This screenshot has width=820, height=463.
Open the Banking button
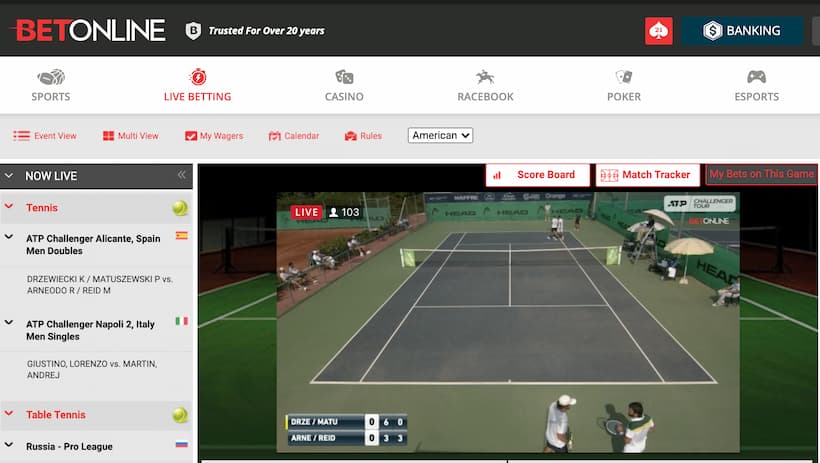click(x=742, y=31)
